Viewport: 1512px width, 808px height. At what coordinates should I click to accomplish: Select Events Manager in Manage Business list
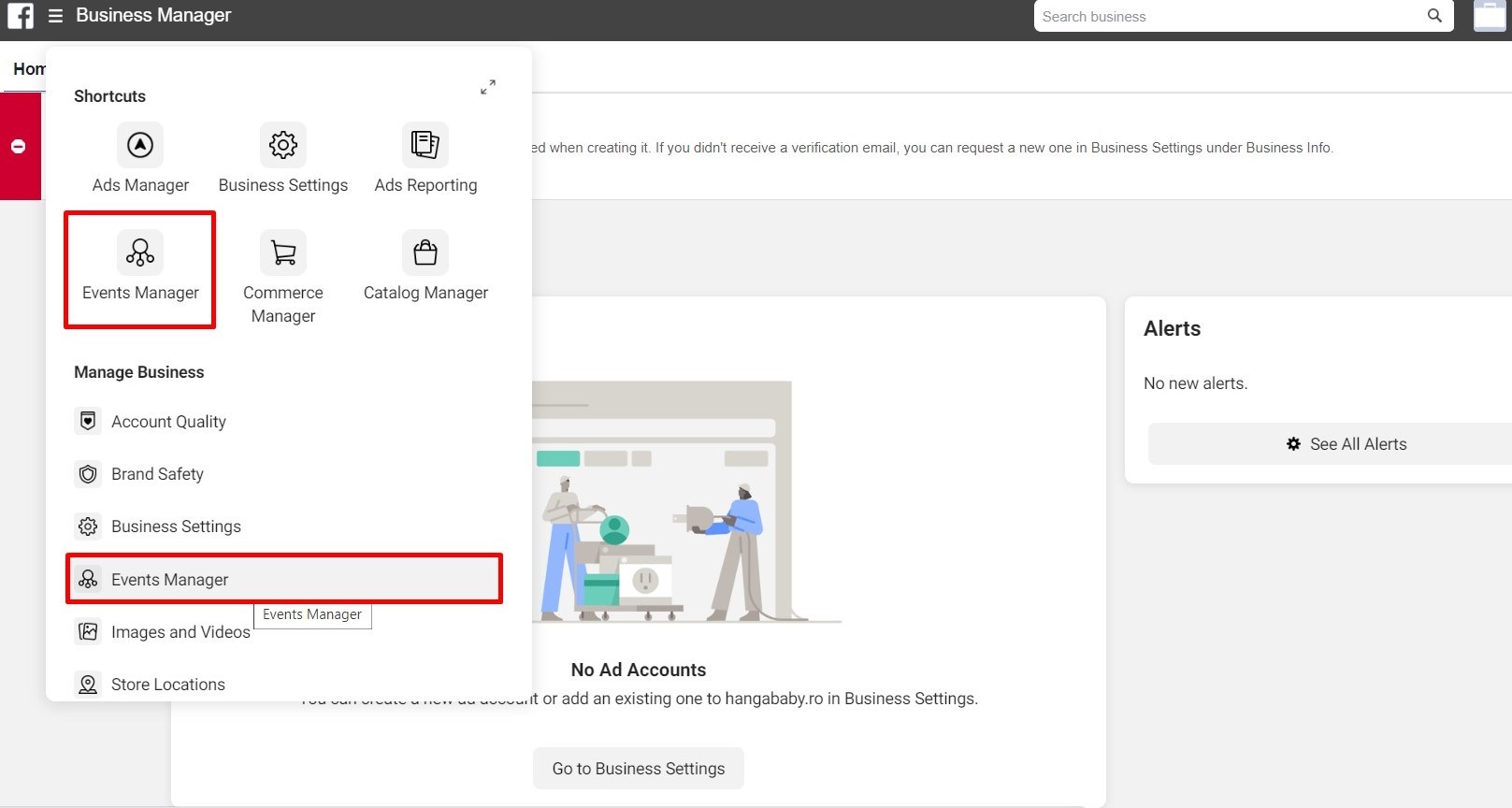(x=285, y=579)
